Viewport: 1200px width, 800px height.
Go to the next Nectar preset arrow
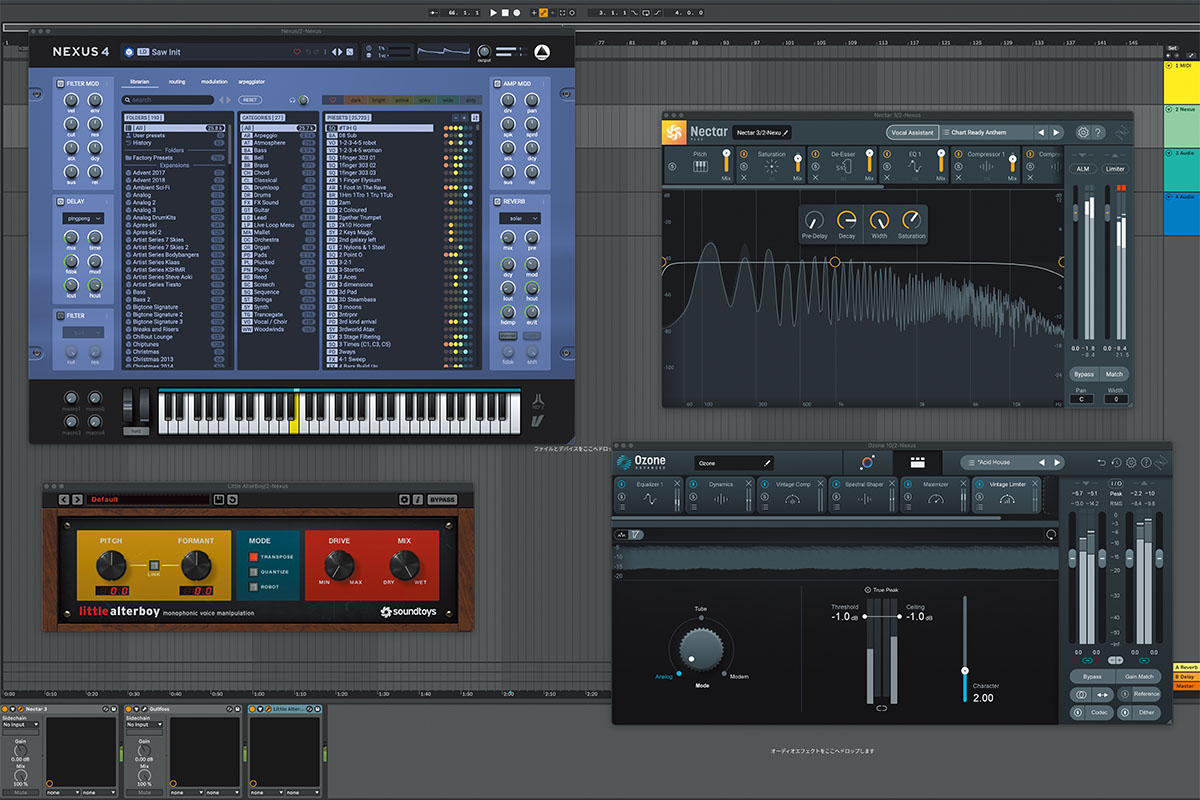pyautogui.click(x=1056, y=132)
